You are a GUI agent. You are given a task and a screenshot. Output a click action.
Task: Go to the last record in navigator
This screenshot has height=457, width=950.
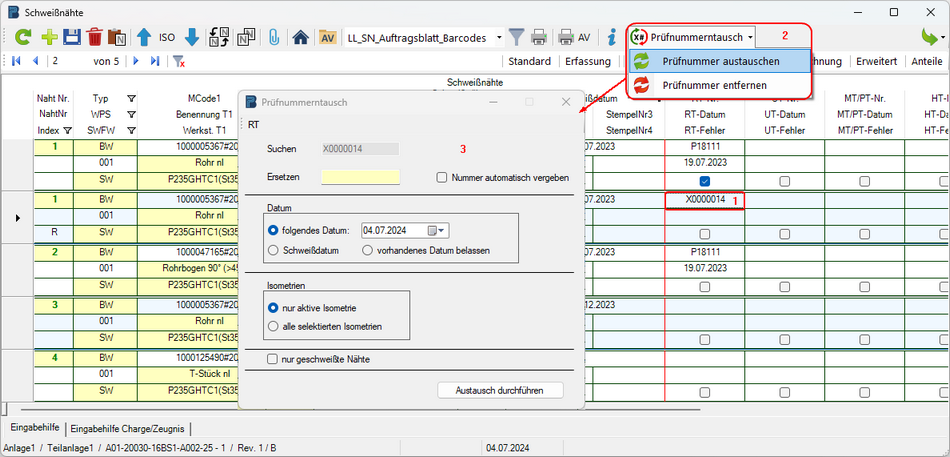(154, 61)
